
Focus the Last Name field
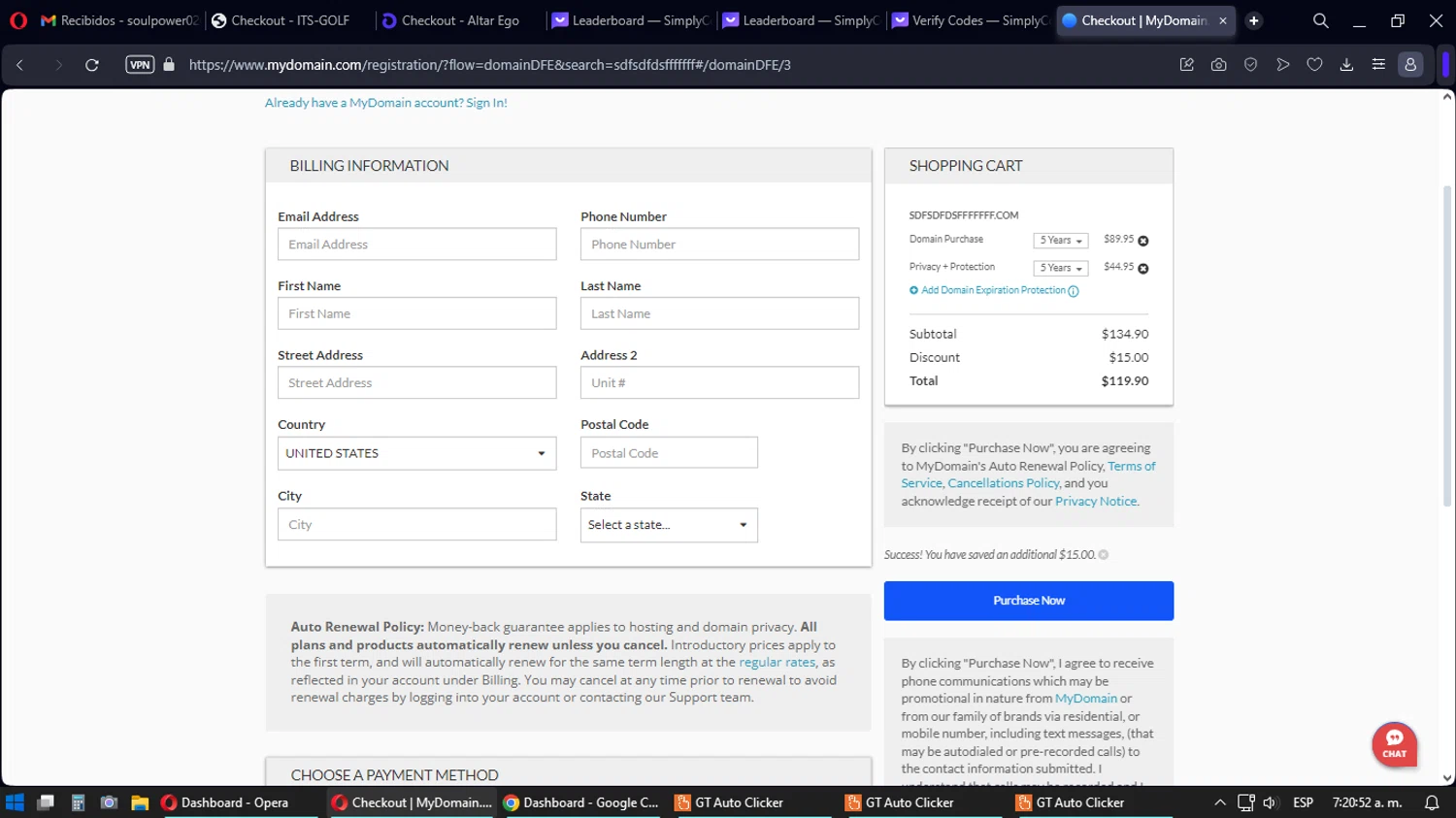[719, 313]
